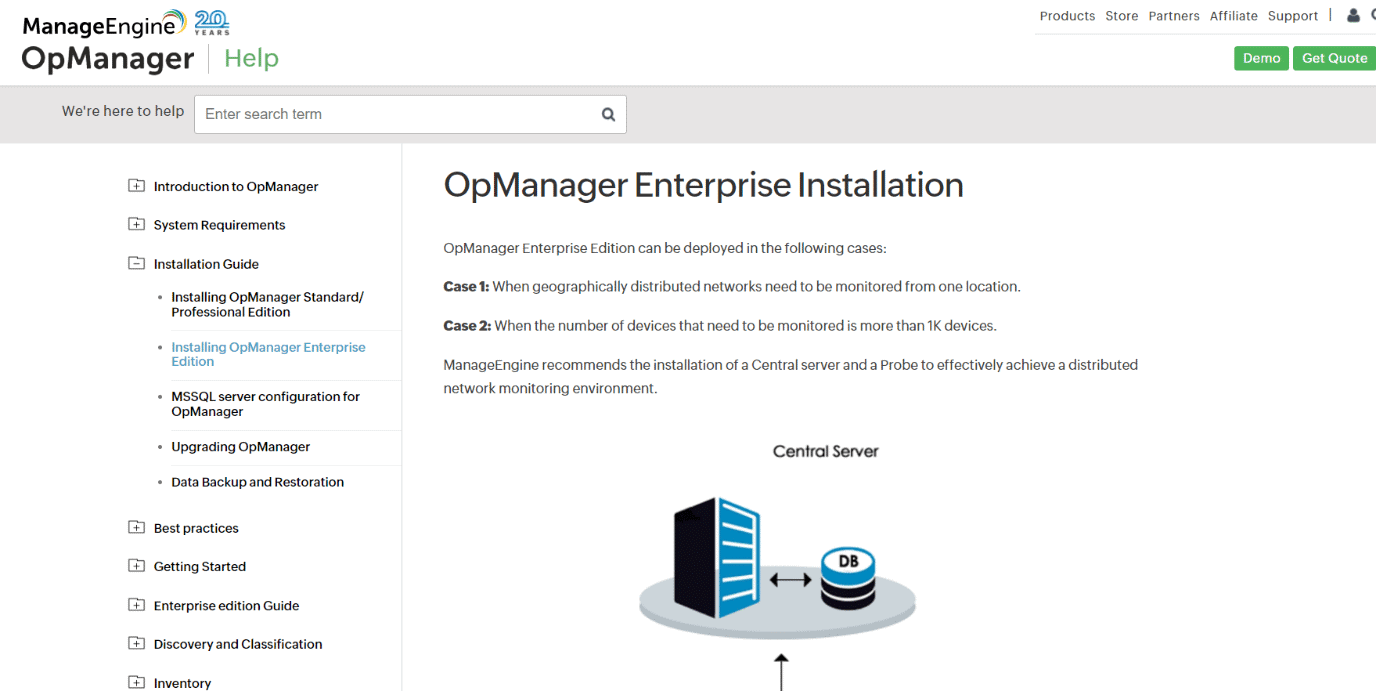The height and width of the screenshot is (691, 1376).
Task: Click the DB database icon in diagram
Action: coord(848,579)
